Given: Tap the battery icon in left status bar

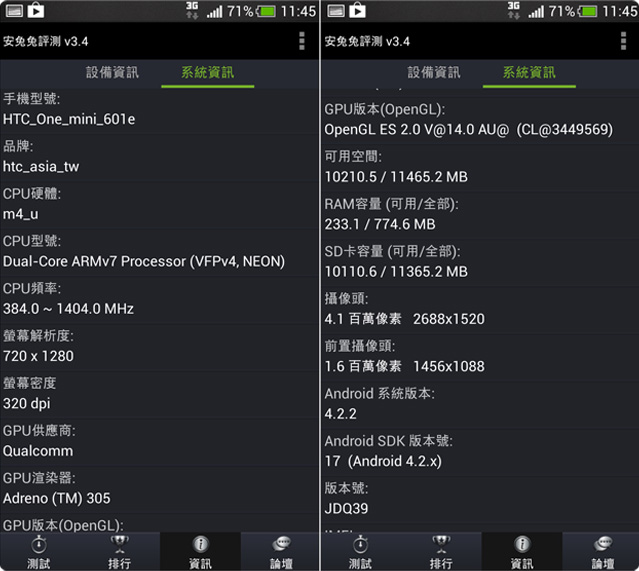Looking at the screenshot, I should tap(266, 11).
